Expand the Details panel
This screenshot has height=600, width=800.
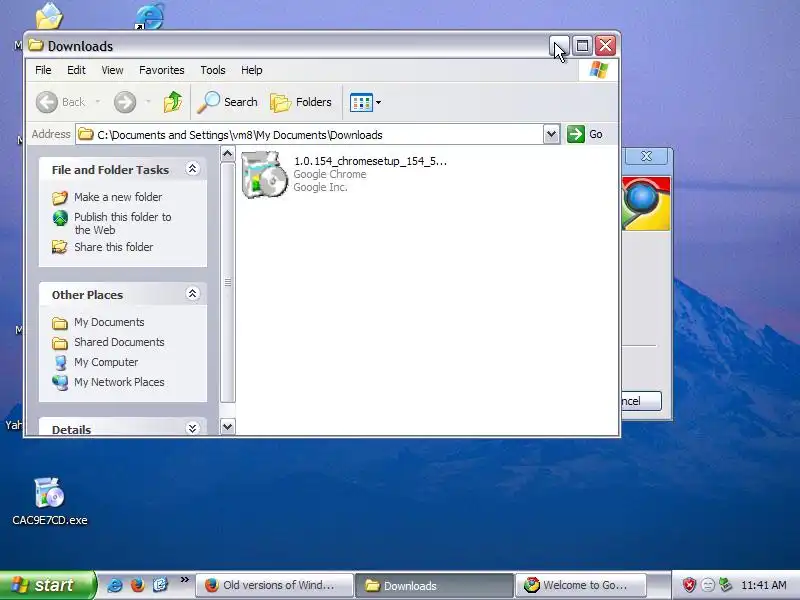coord(192,428)
